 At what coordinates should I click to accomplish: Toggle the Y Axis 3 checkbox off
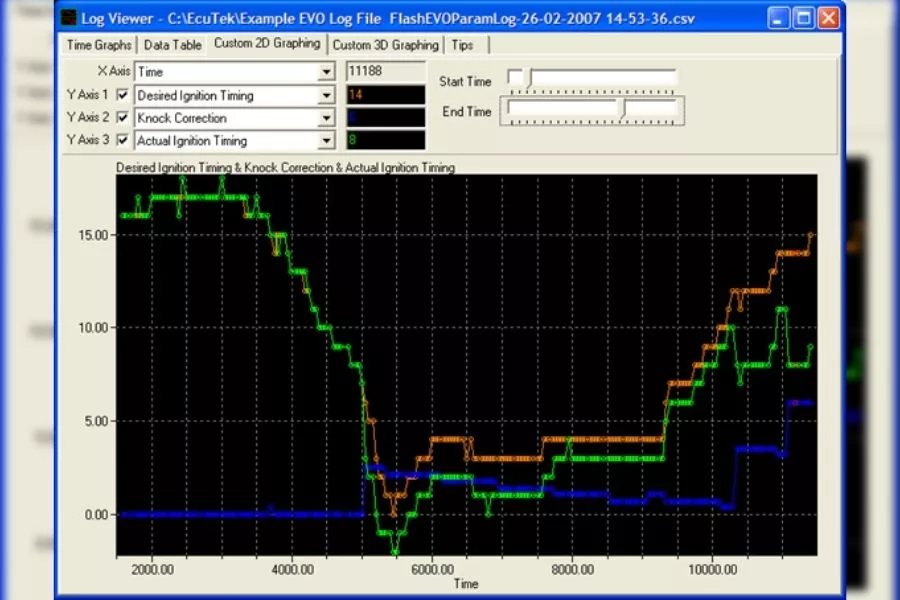[x=122, y=140]
